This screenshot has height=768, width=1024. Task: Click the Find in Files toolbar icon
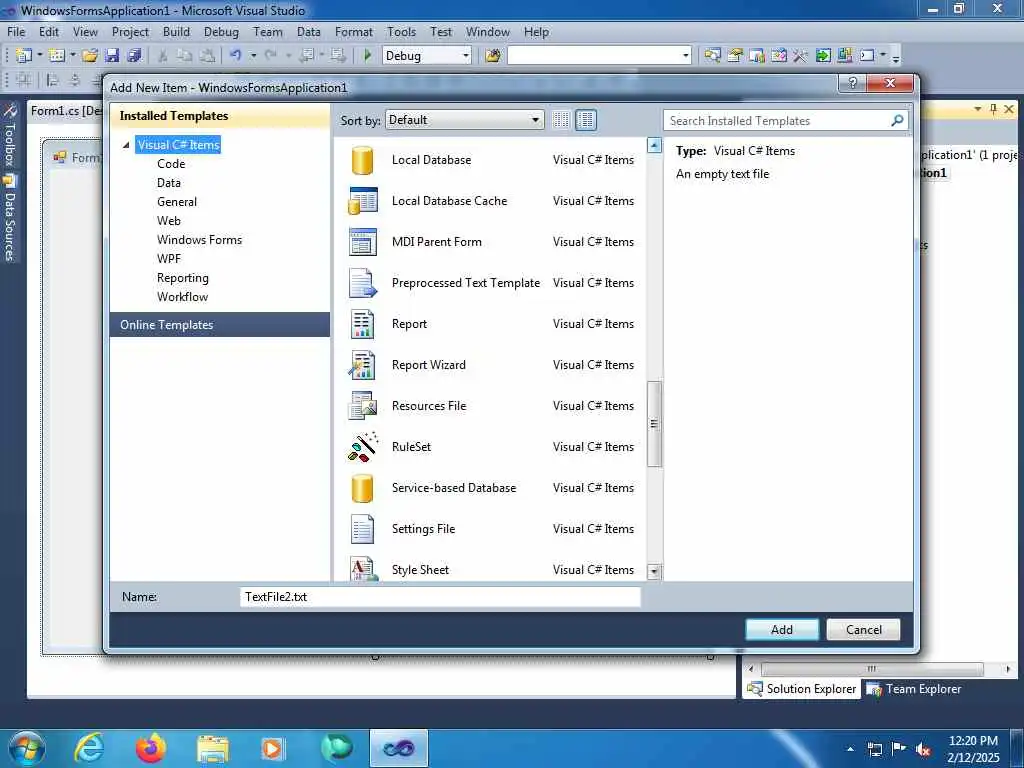493,56
